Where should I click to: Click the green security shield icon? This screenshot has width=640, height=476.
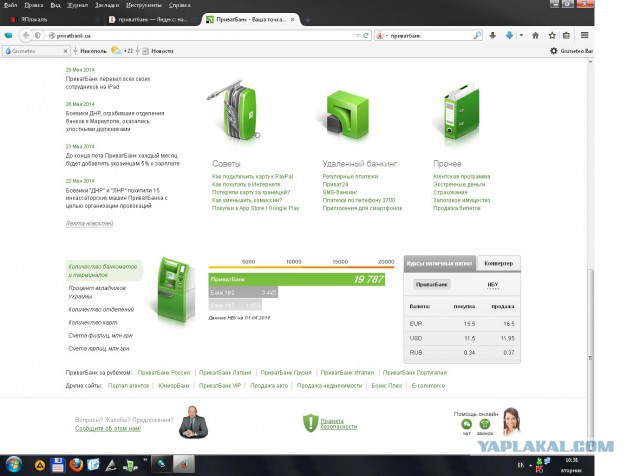(310, 423)
